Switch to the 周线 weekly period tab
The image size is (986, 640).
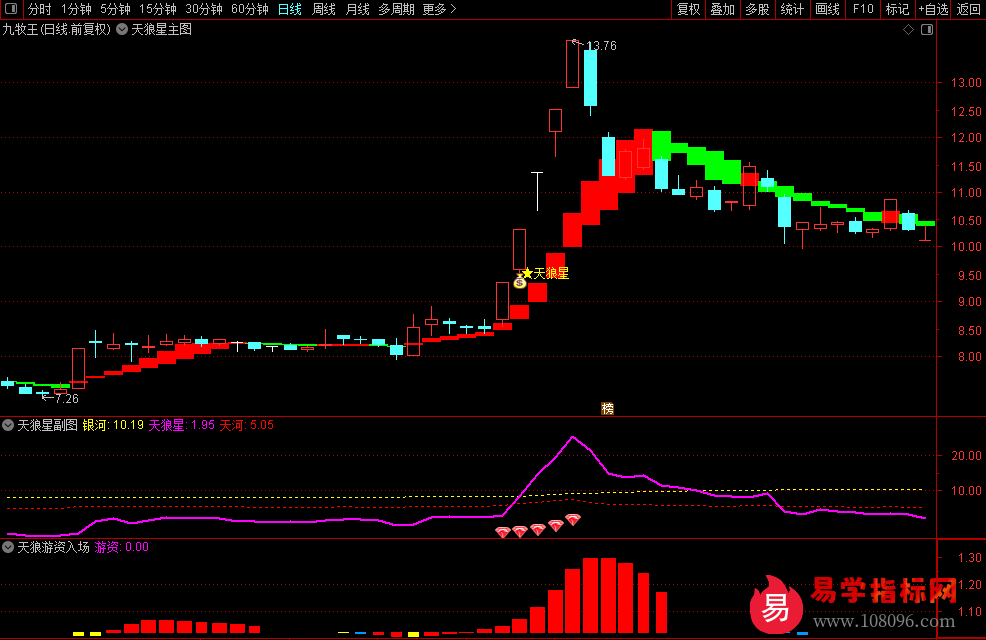pos(324,9)
